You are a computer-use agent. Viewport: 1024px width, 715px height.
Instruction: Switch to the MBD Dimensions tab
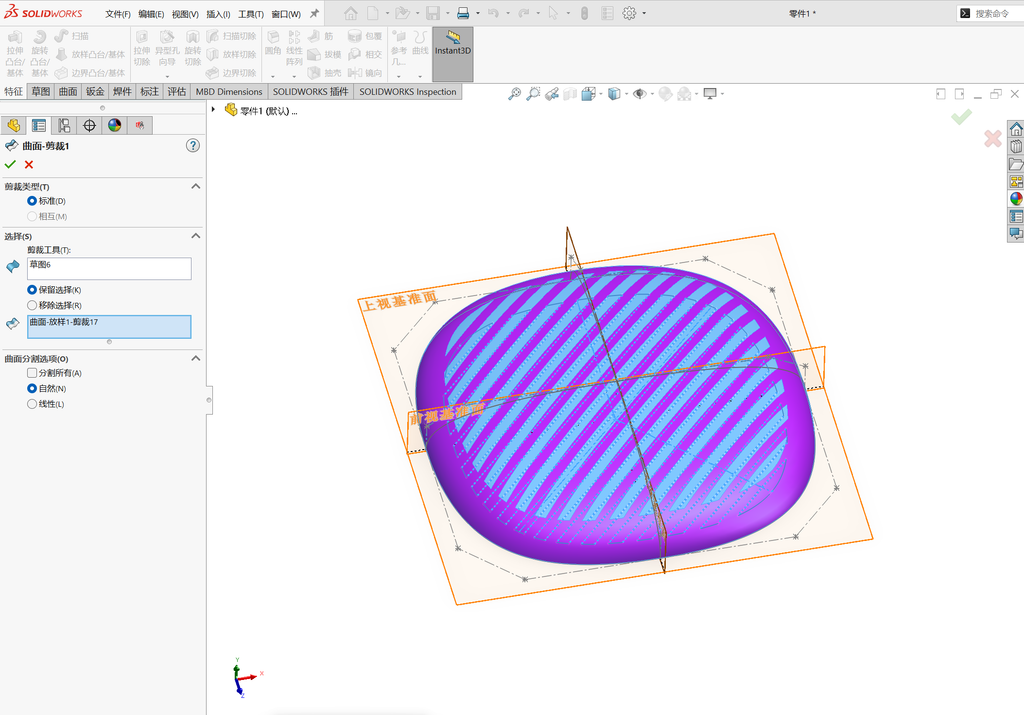point(229,92)
